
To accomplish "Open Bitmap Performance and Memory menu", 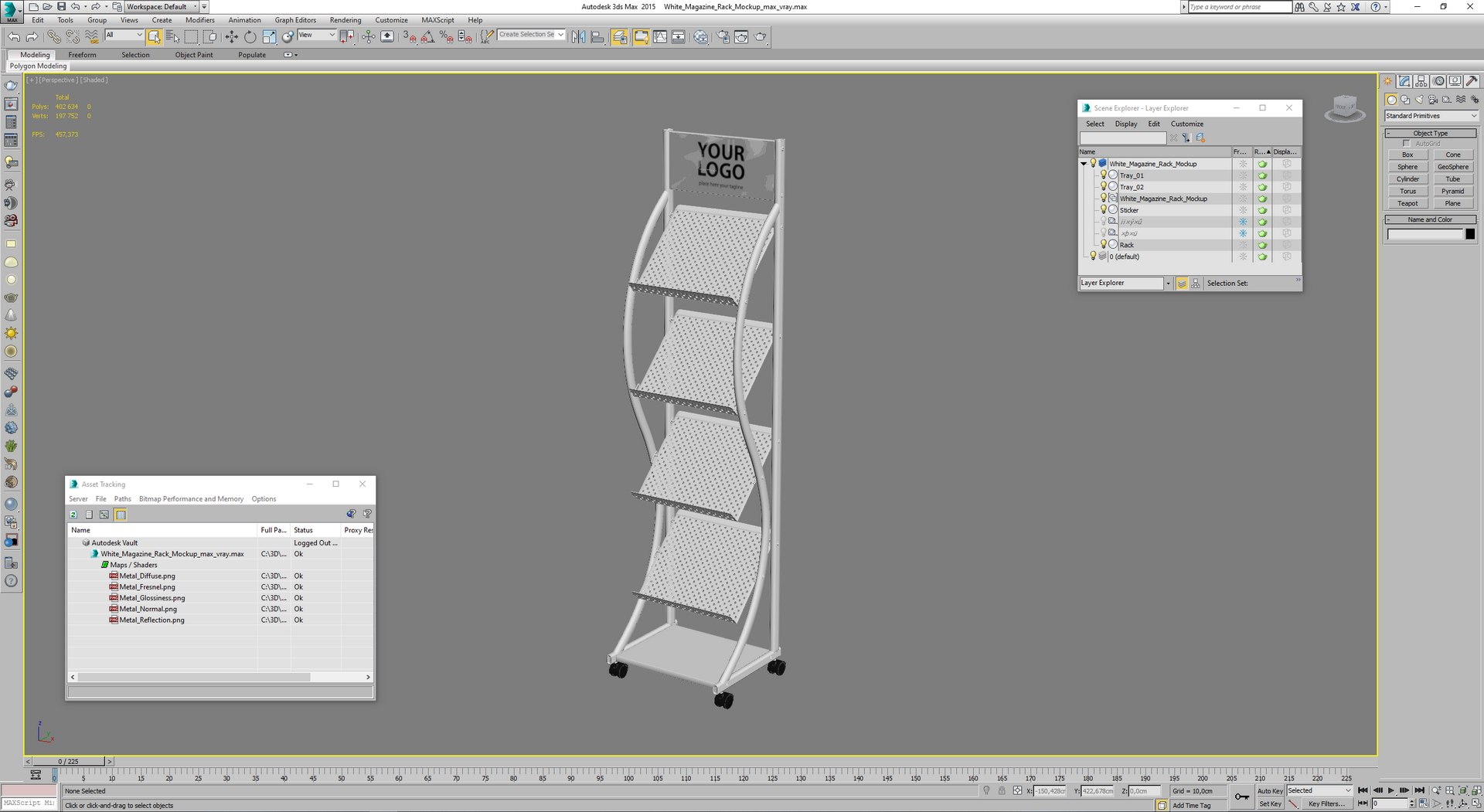I will point(191,499).
